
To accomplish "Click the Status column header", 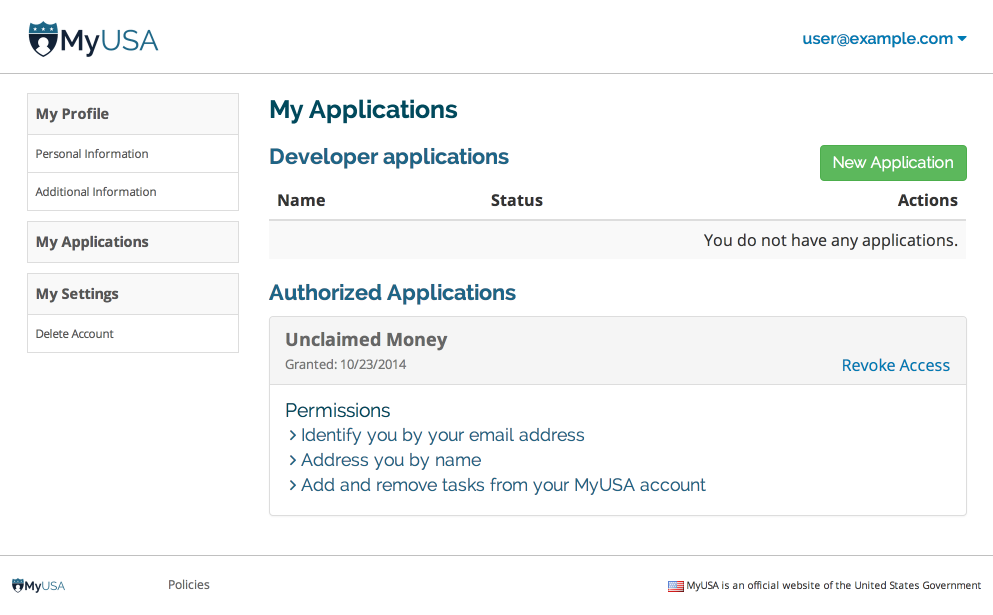I will pos(516,200).
